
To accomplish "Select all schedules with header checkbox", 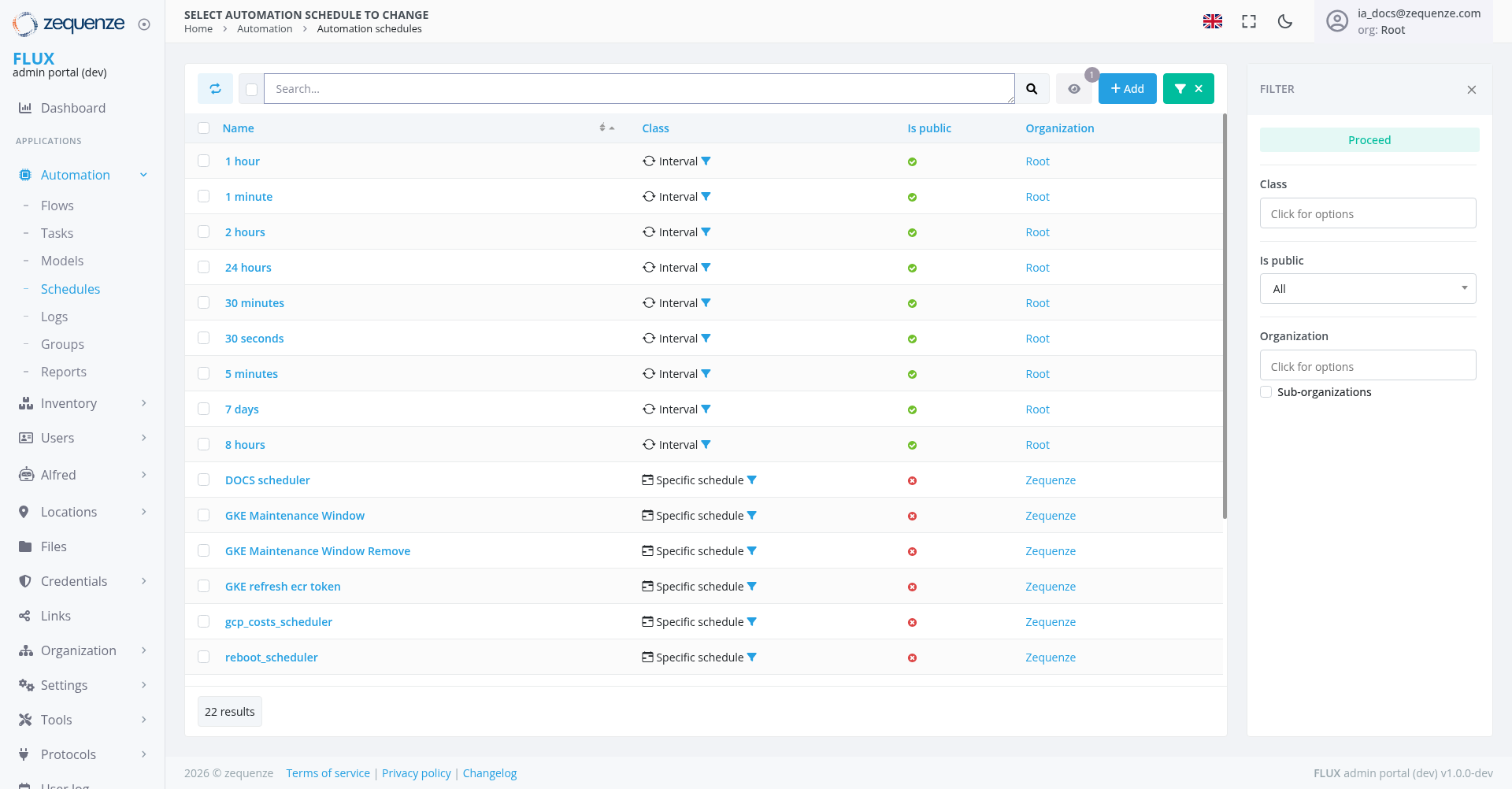I will (203, 128).
